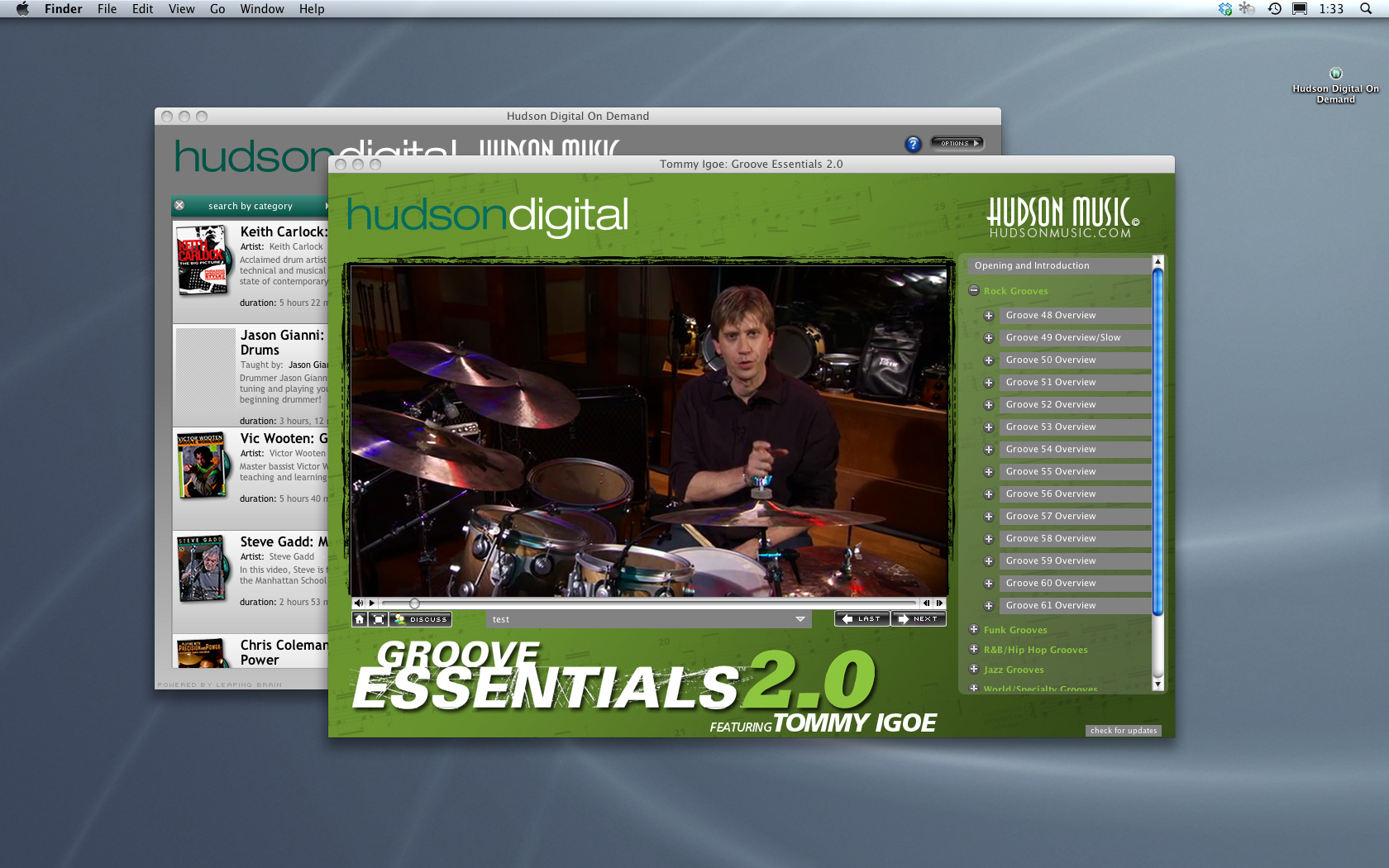
Task: Select the Groove 56 Overview row
Action: [x=1075, y=494]
